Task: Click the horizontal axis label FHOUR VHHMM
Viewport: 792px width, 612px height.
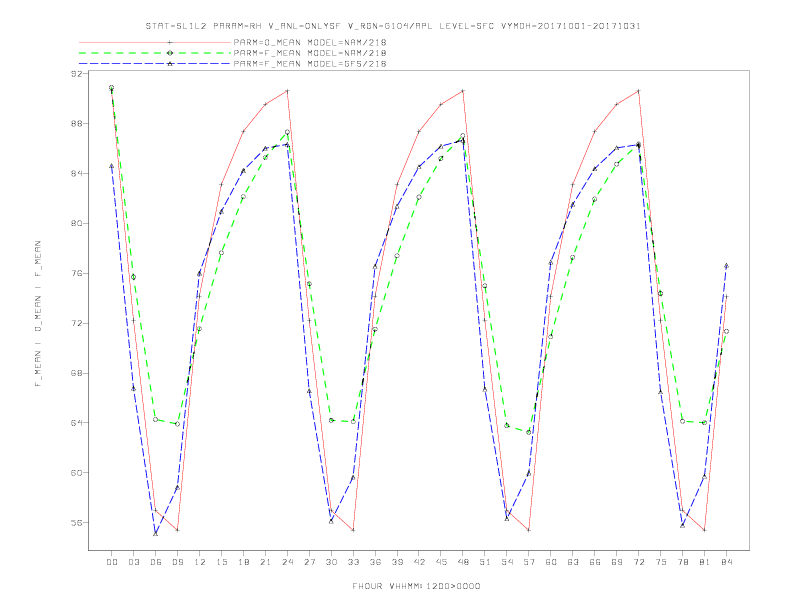Action: (x=416, y=586)
